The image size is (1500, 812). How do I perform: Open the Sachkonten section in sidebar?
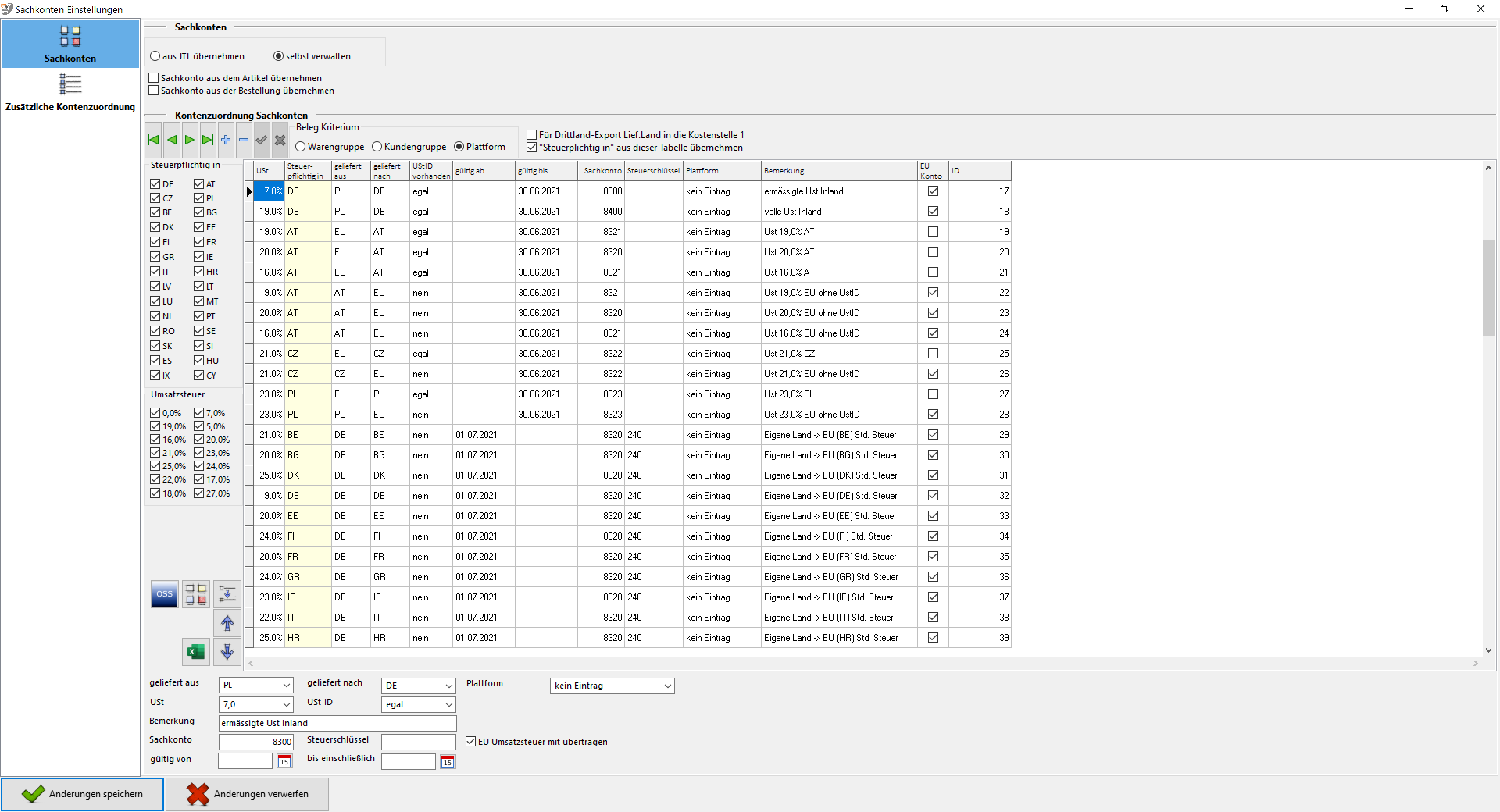pyautogui.click(x=70, y=44)
